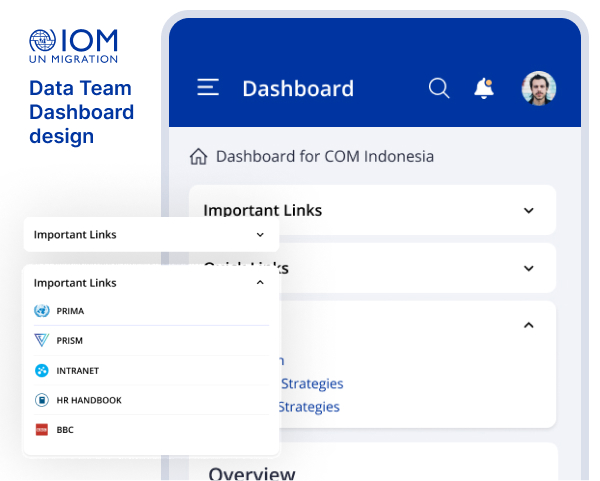Click the IOM UN Migration logo
600x481 pixels.
coord(73,45)
